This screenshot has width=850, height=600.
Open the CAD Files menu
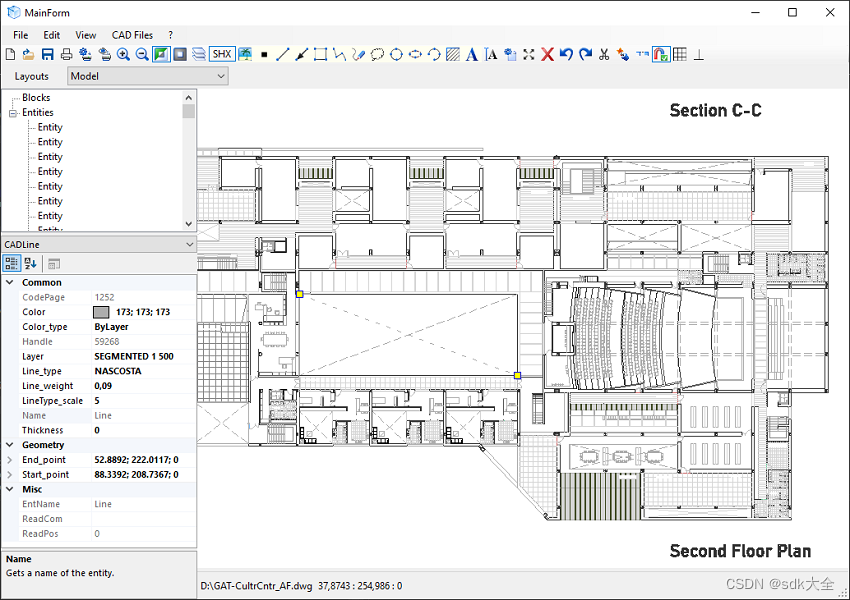132,35
